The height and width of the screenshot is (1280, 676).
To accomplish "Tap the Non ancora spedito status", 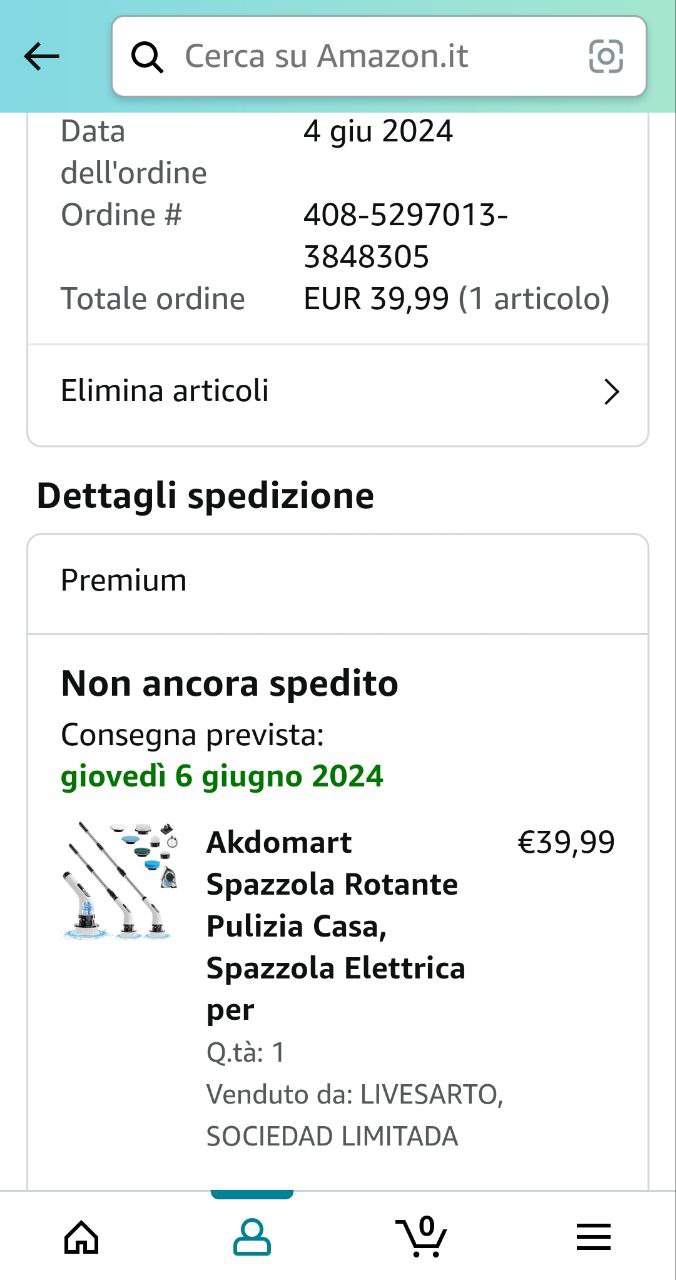I will click(x=230, y=684).
